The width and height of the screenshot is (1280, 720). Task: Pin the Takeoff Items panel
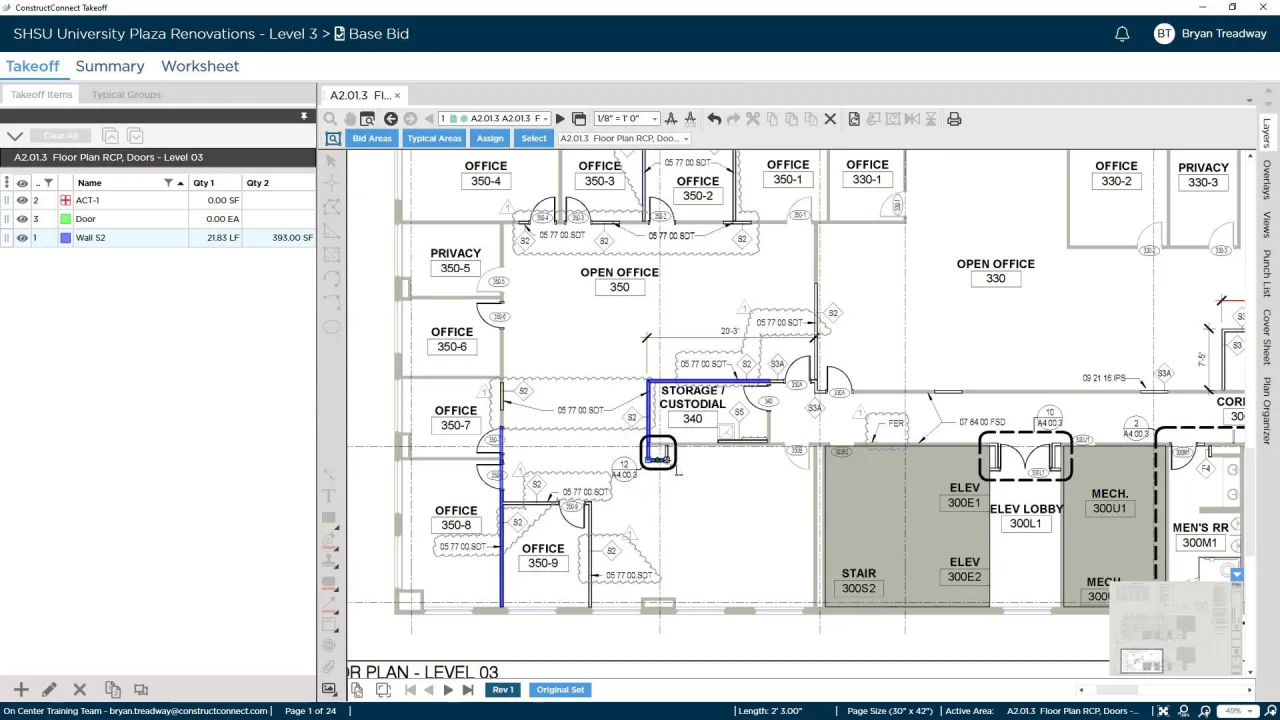(x=304, y=116)
